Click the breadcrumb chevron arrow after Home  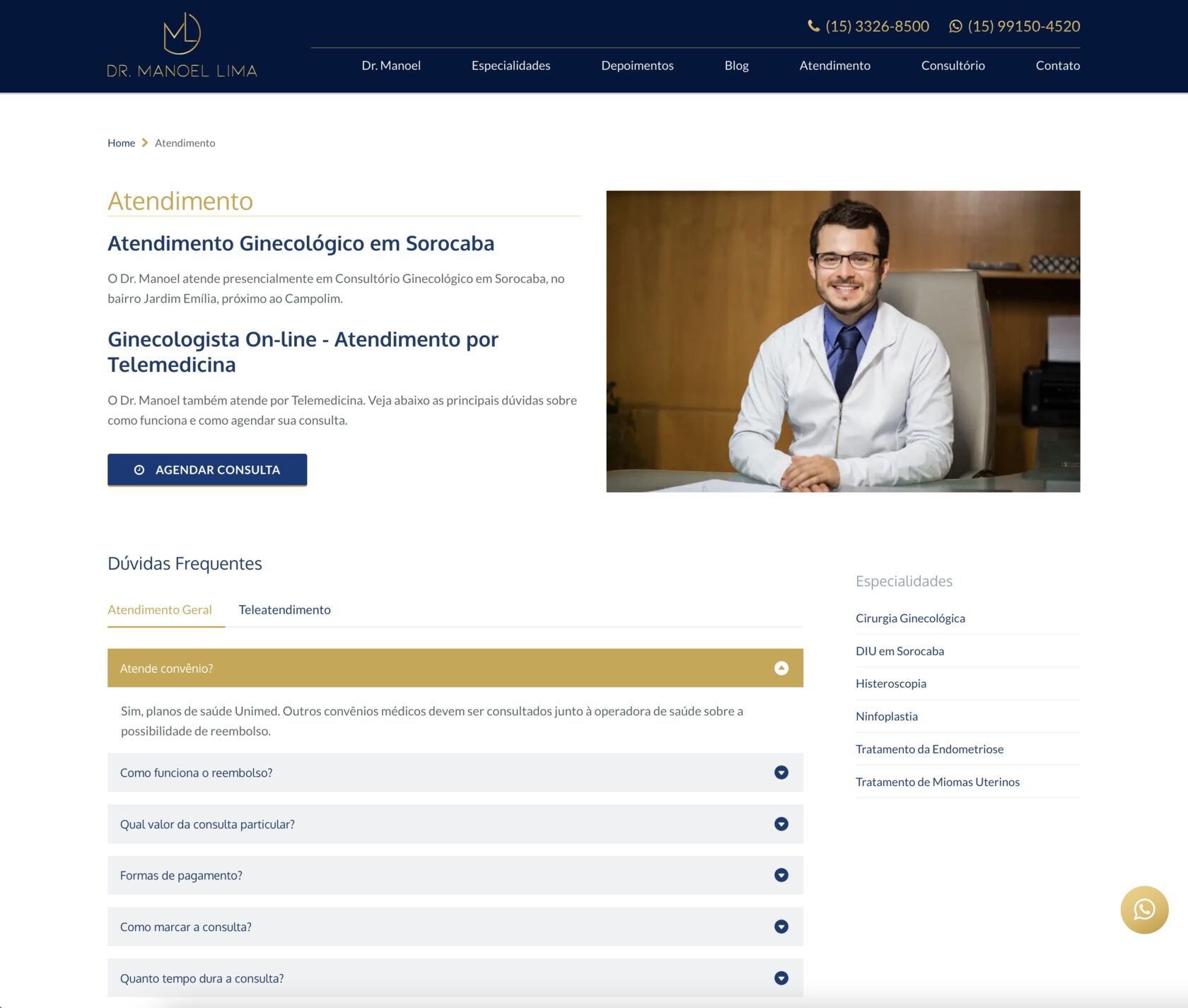point(145,143)
